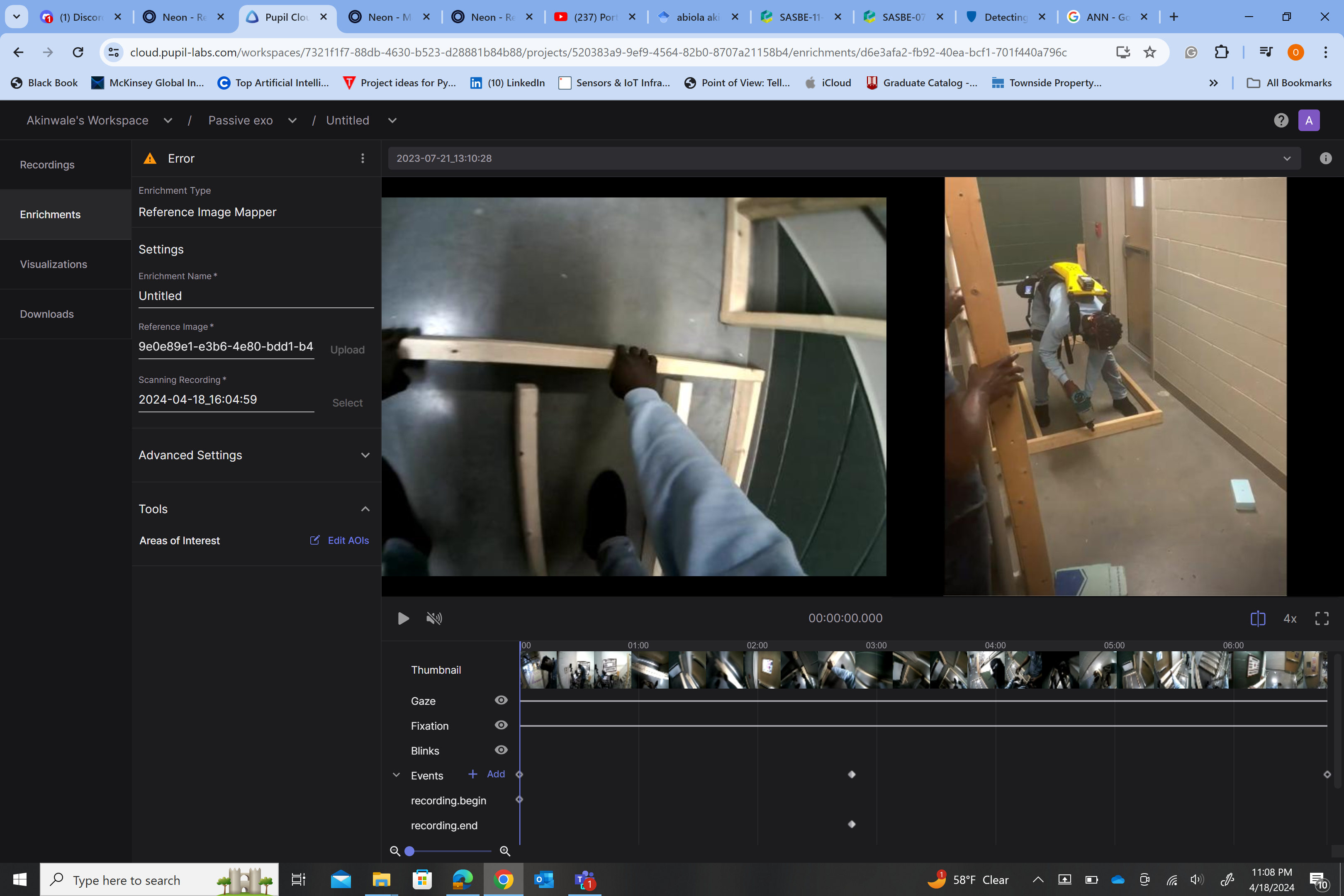Click Upload reference image button
This screenshot has height=896, width=1344.
(347, 350)
